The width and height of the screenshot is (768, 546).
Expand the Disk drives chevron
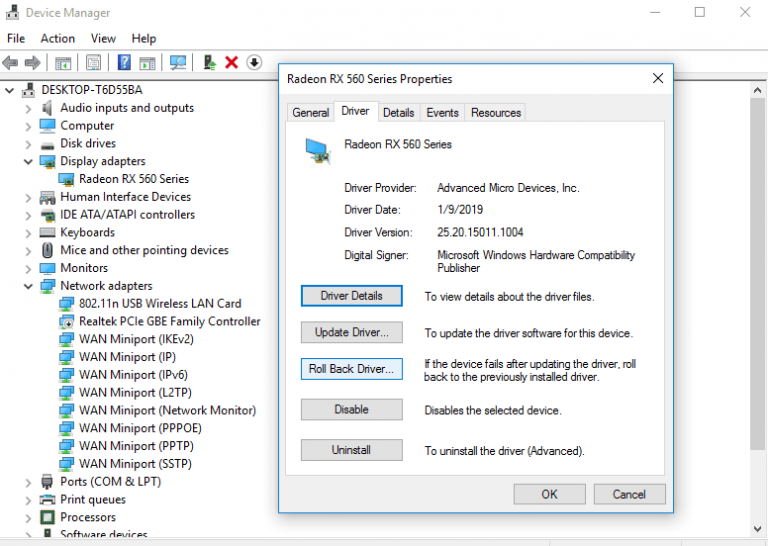(28, 144)
